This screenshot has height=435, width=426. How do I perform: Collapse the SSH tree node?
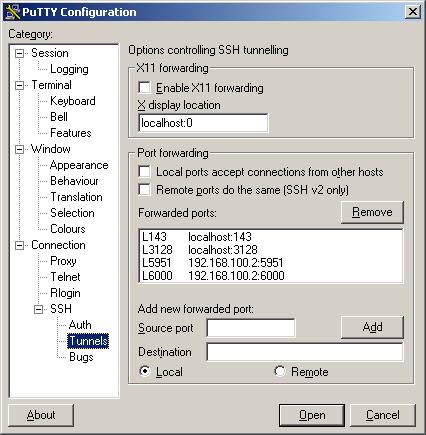[39, 310]
